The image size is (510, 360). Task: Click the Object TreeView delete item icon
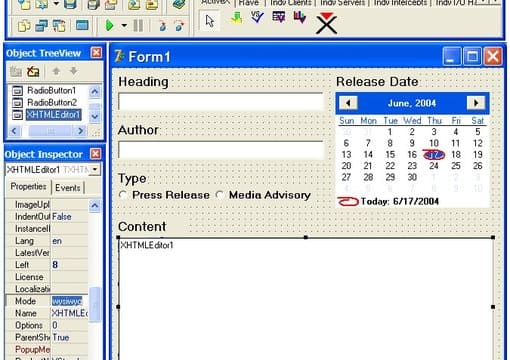[33, 71]
